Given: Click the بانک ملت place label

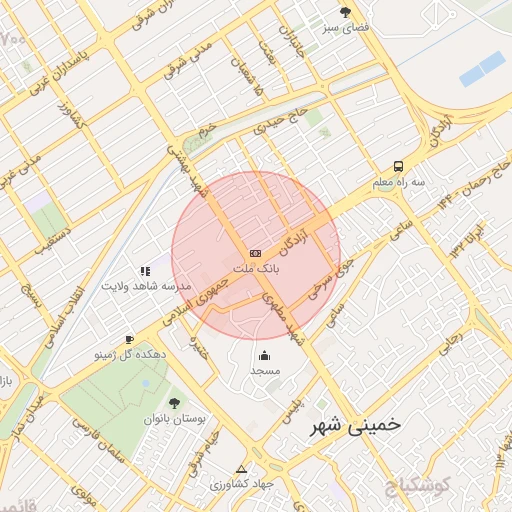Looking at the screenshot, I should pyautogui.click(x=256, y=269).
